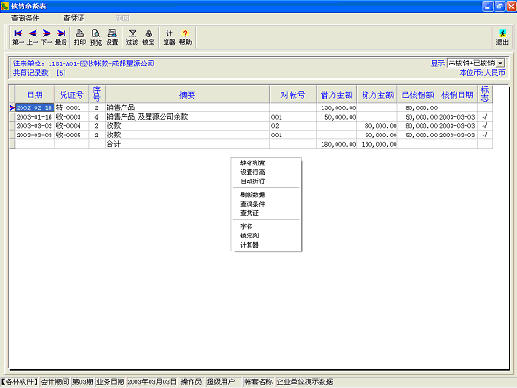Image resolution: width=517 pixels, height=388 pixels.
Task: Click the 超级用户 status bar entry
Action: (x=221, y=382)
